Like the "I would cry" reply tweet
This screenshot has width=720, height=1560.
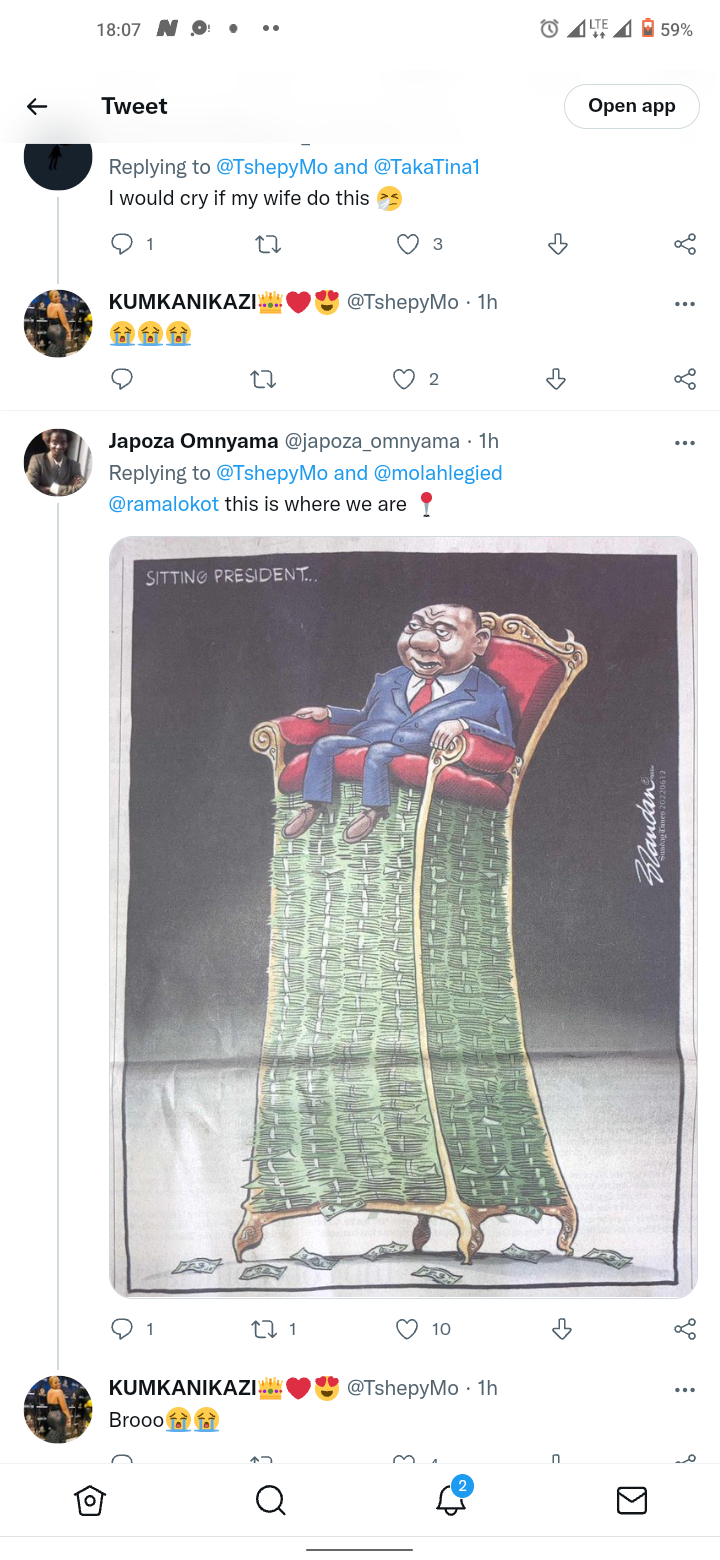click(408, 244)
